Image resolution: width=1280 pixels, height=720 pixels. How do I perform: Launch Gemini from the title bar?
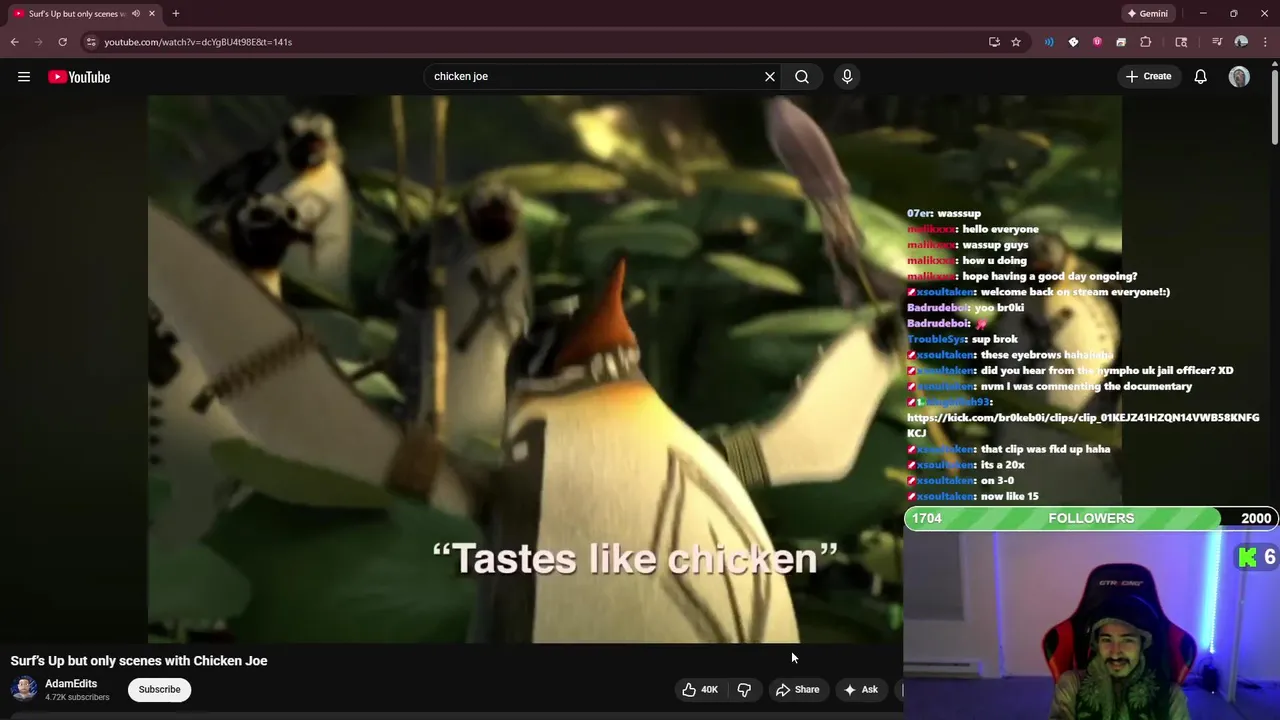pyautogui.click(x=1147, y=13)
